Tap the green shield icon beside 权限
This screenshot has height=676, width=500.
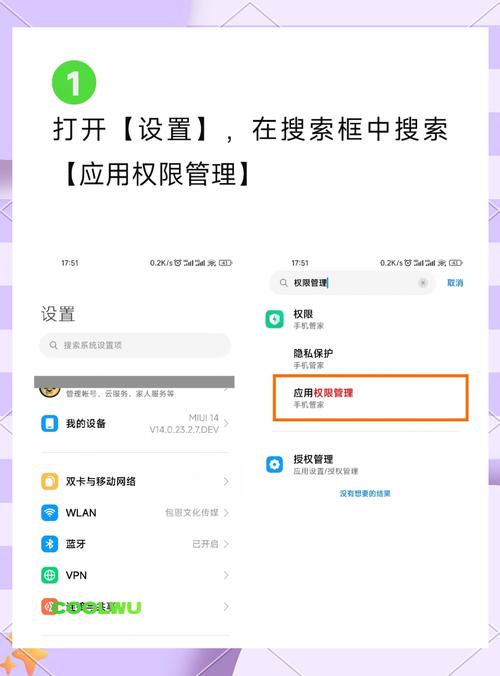pos(275,319)
